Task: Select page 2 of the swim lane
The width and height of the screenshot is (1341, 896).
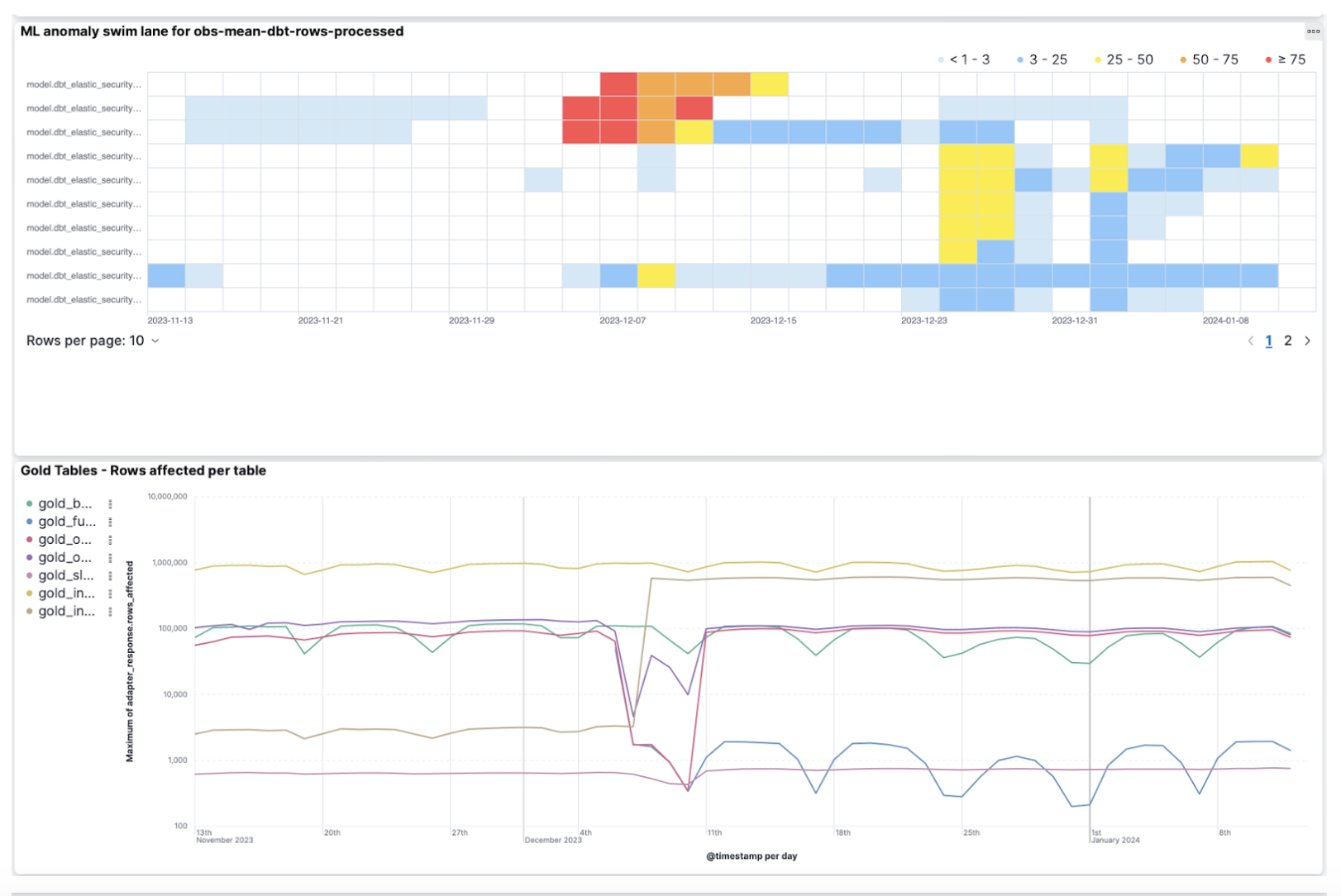Action: coord(1287,341)
